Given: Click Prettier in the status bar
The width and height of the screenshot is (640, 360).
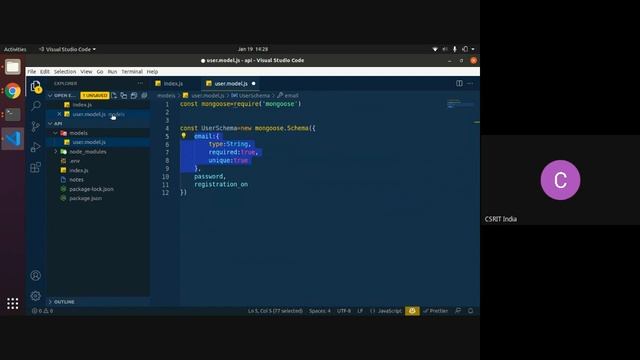Looking at the screenshot, I should click(436, 311).
